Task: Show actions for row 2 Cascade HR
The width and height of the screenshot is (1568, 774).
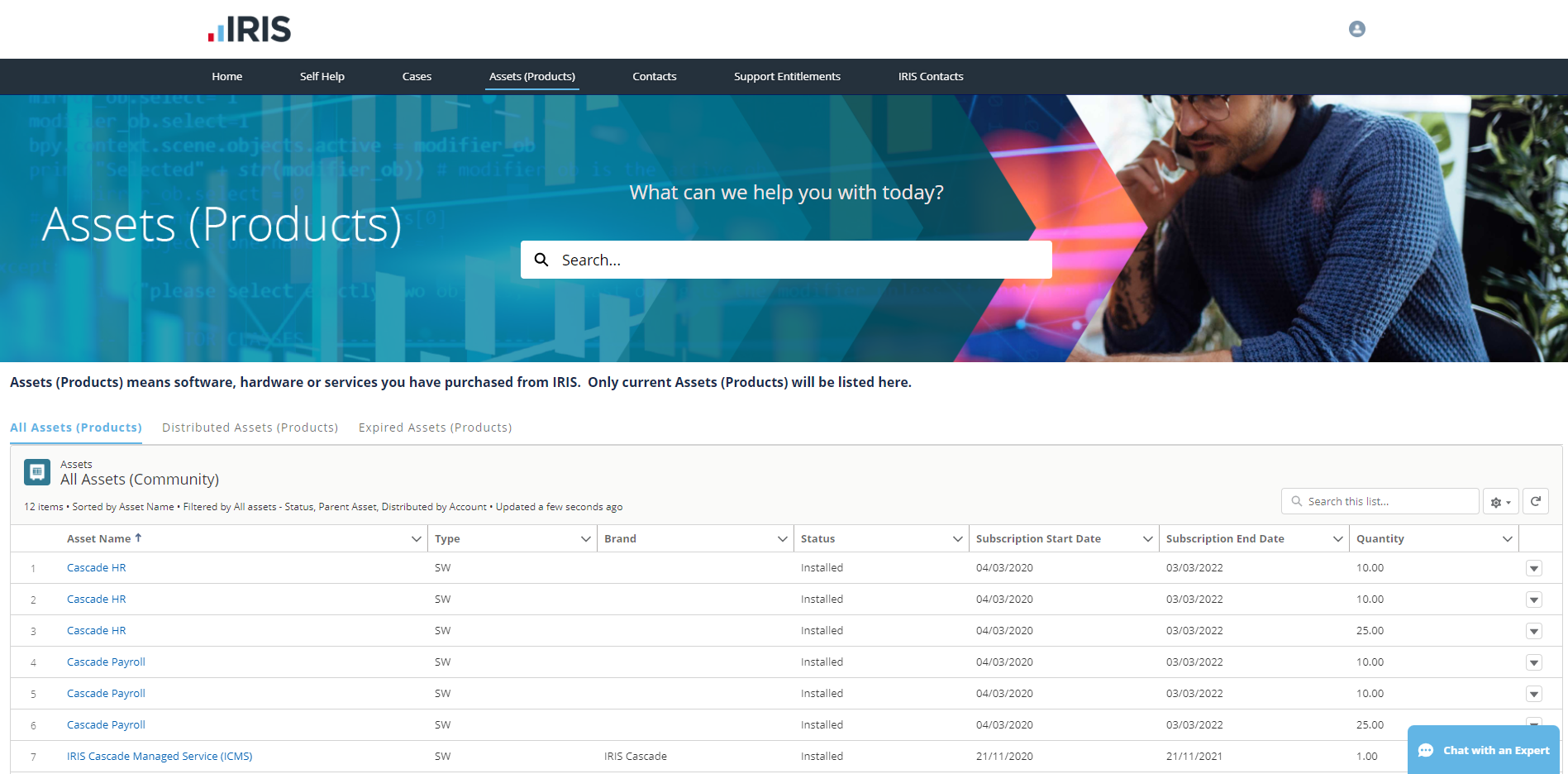Action: pos(1534,600)
